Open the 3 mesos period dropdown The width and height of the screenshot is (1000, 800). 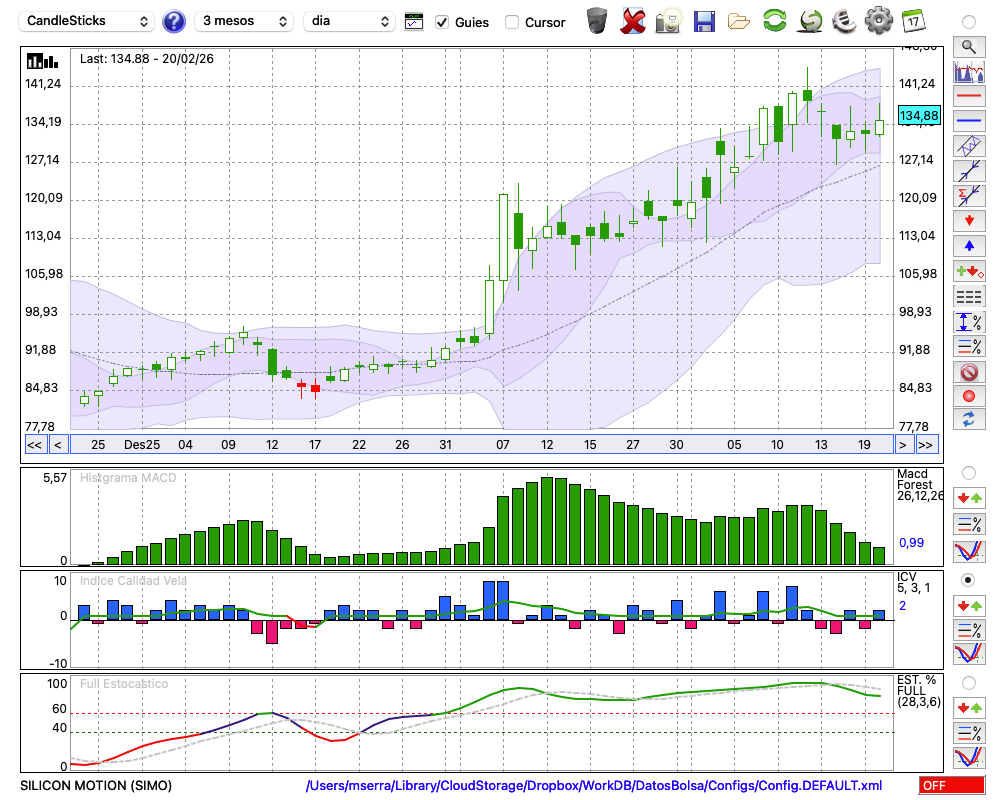coord(244,21)
